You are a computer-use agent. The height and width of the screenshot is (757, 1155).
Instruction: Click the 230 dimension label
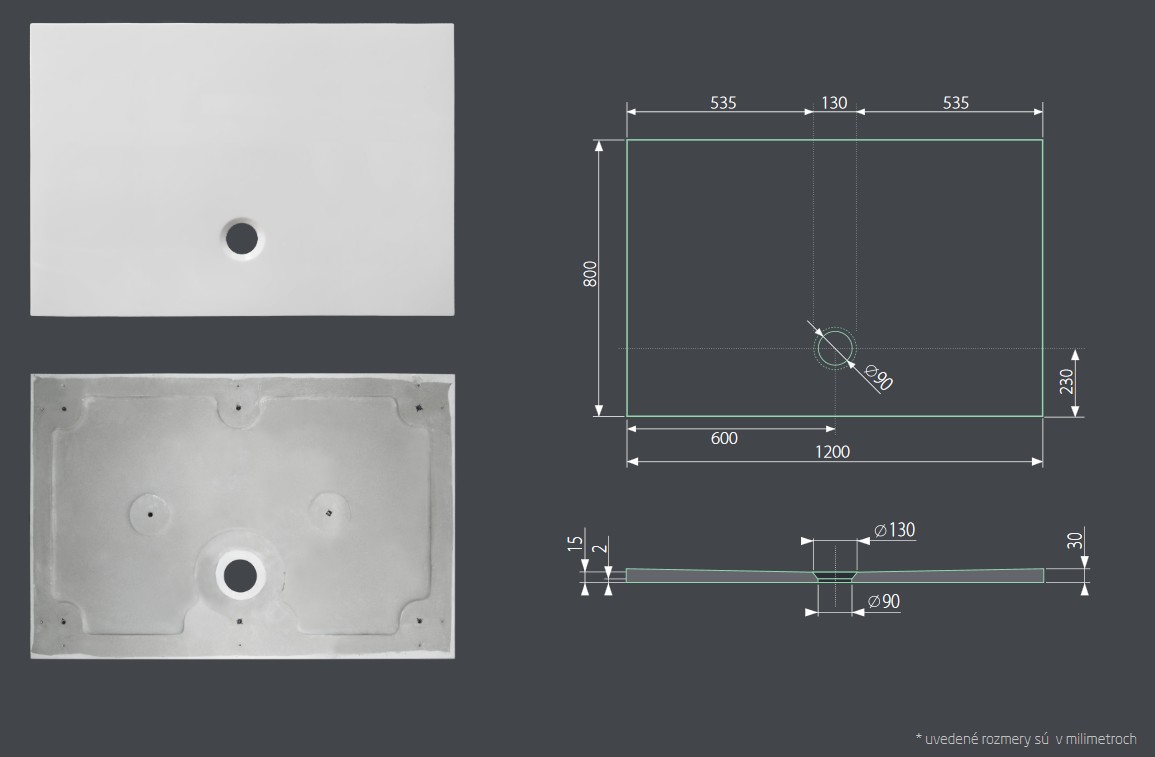pyautogui.click(x=1066, y=382)
